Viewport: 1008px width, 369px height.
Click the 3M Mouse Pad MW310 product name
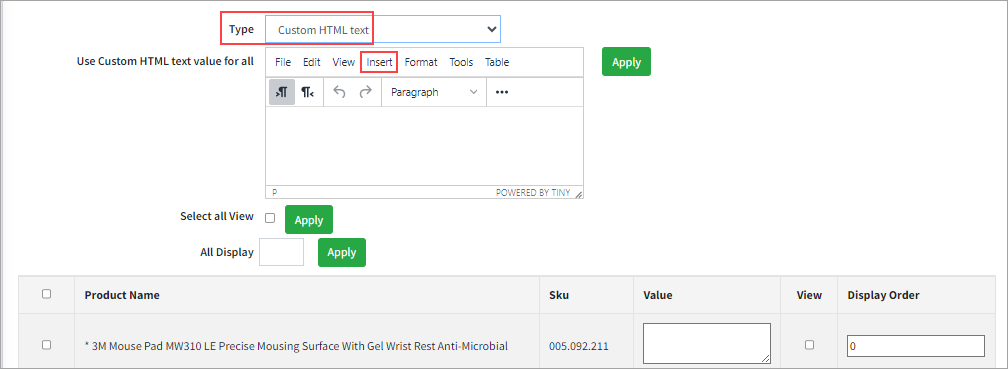(296, 346)
